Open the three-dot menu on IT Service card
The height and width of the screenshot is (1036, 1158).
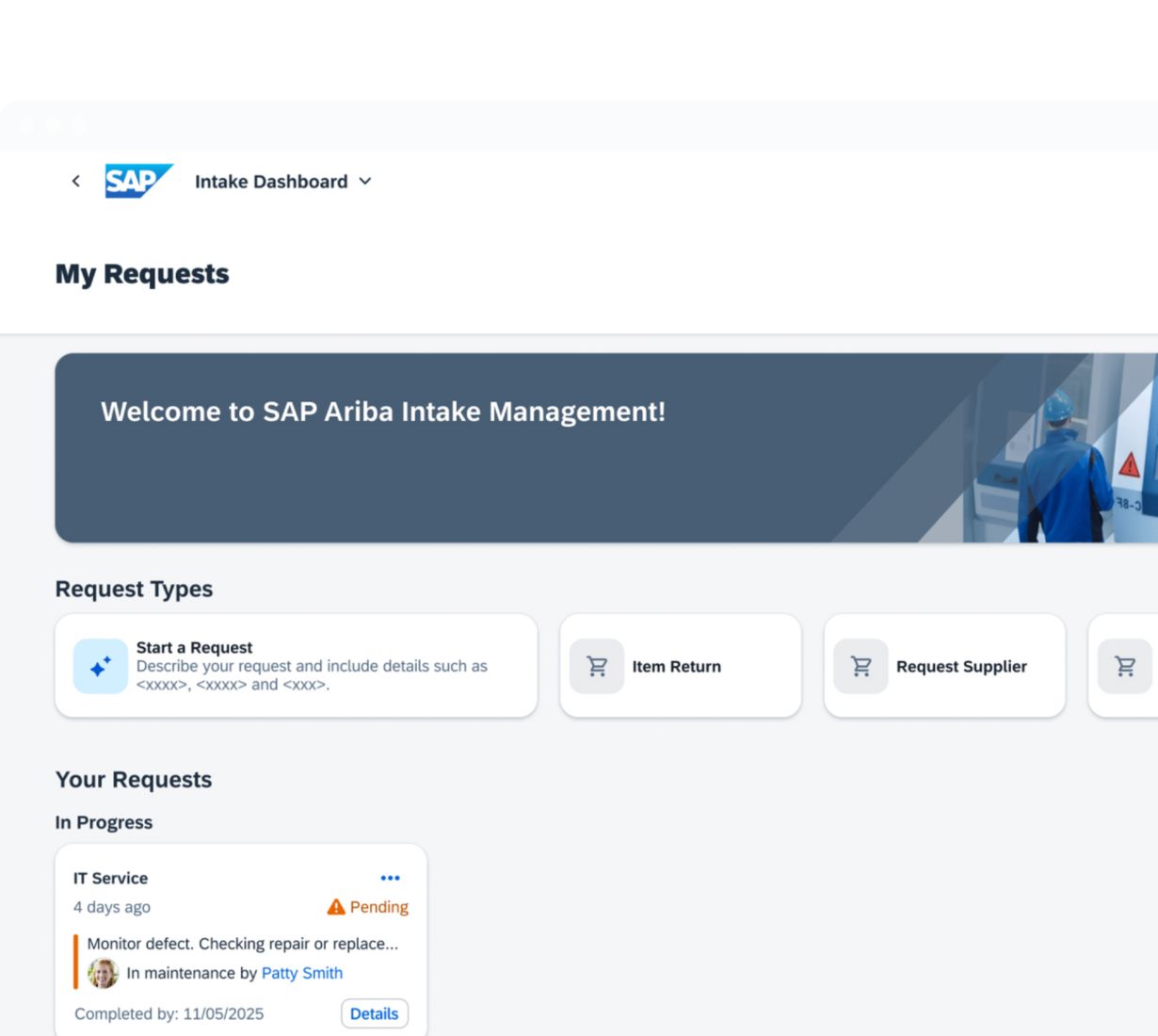tap(390, 878)
